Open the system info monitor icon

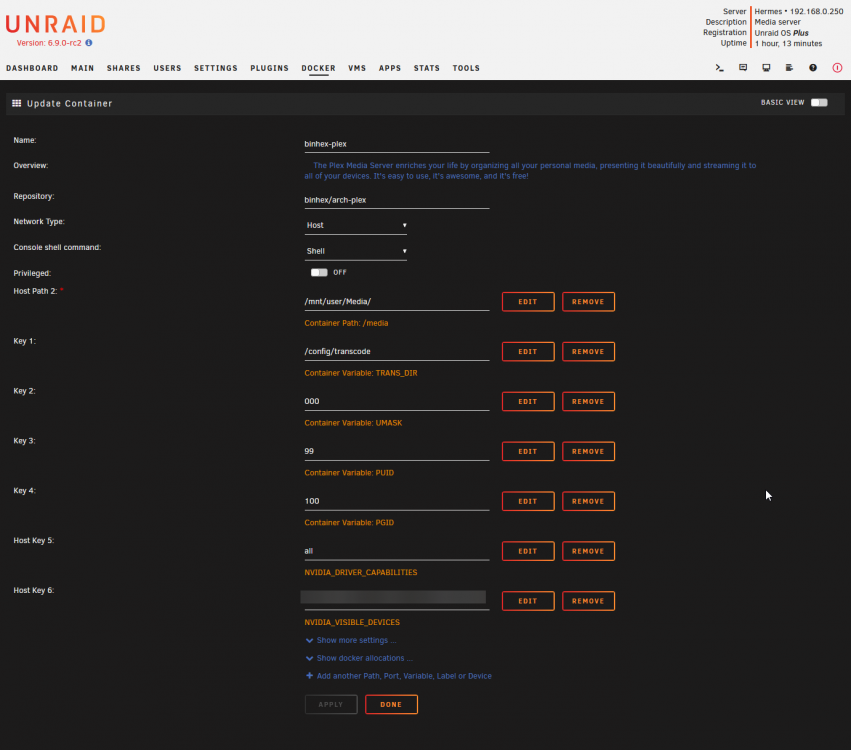tap(766, 68)
